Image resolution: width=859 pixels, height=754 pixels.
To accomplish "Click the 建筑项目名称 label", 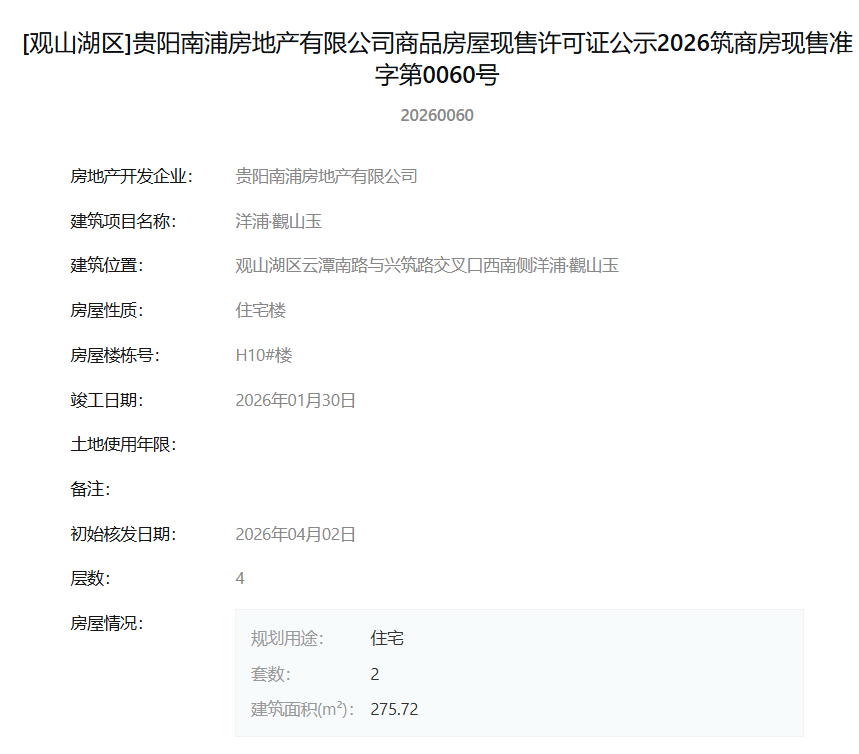I will click(123, 221).
